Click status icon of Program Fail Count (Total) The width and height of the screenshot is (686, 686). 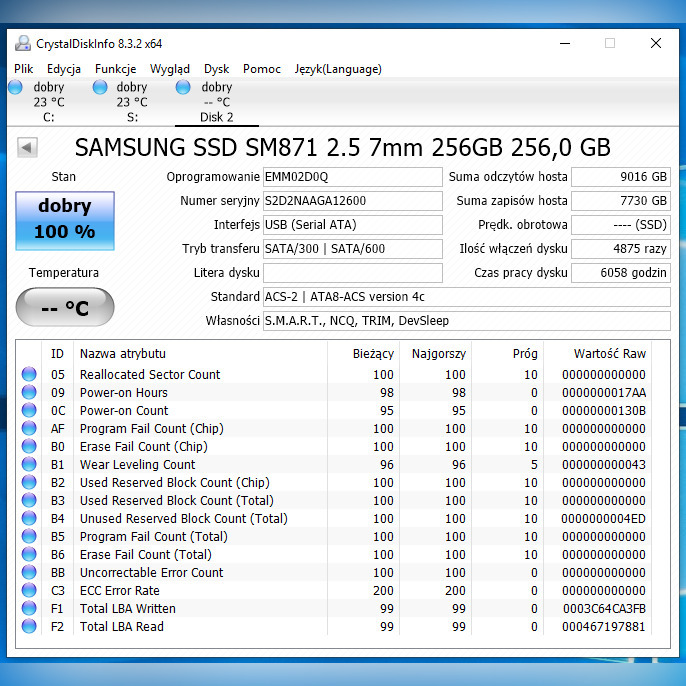[x=29, y=536]
